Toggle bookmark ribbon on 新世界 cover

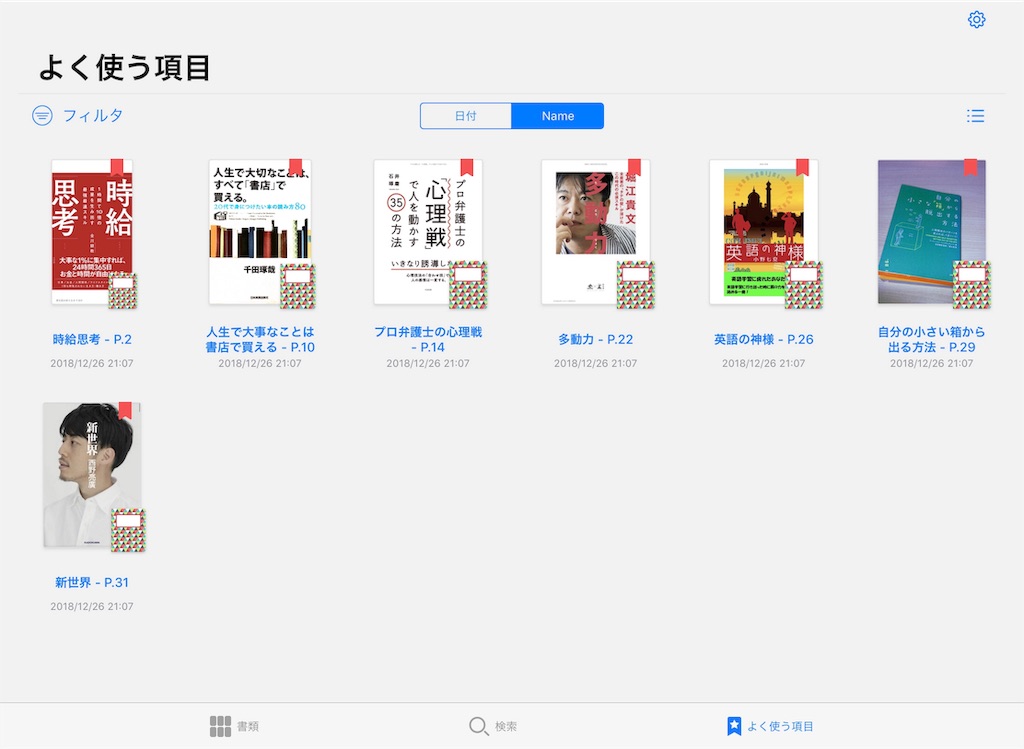(x=125, y=410)
